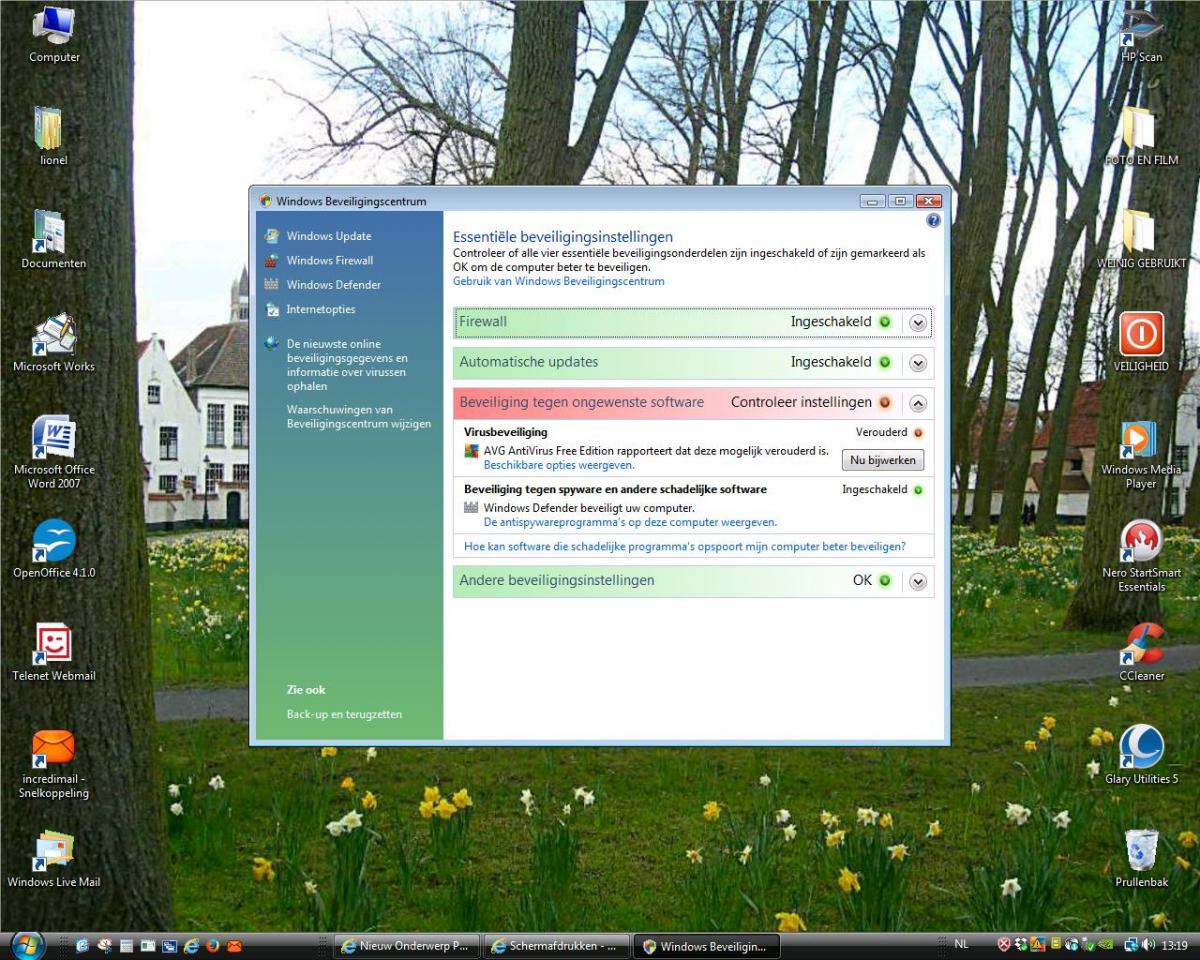
Task: Select the incredimail Snelkoppeling icon
Action: (x=53, y=763)
